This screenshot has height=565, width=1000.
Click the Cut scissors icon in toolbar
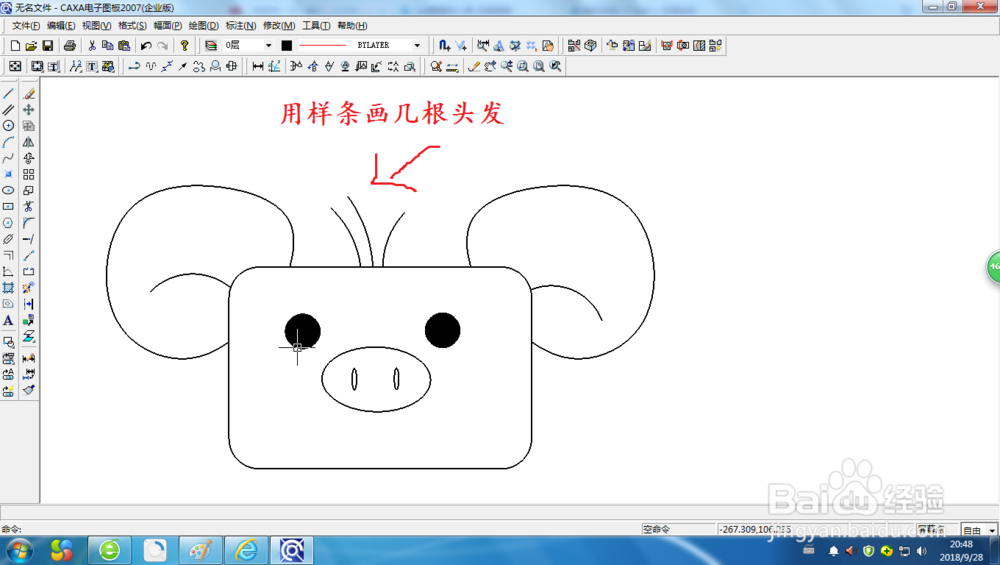[92, 45]
